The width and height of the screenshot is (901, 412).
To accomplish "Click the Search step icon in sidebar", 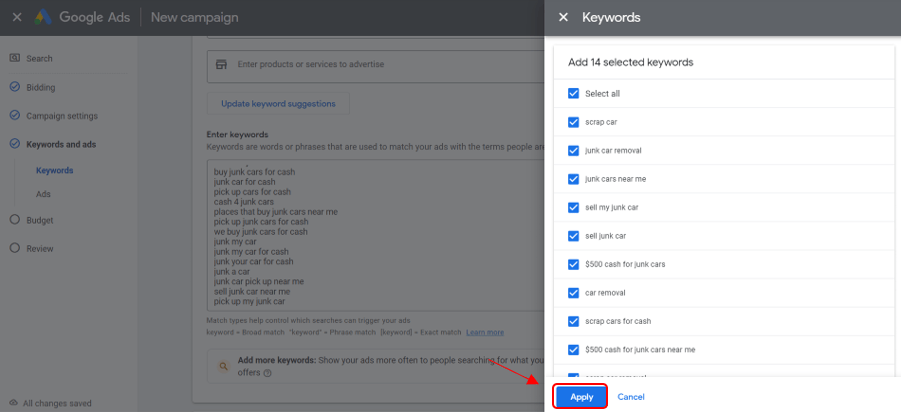I will (x=15, y=58).
